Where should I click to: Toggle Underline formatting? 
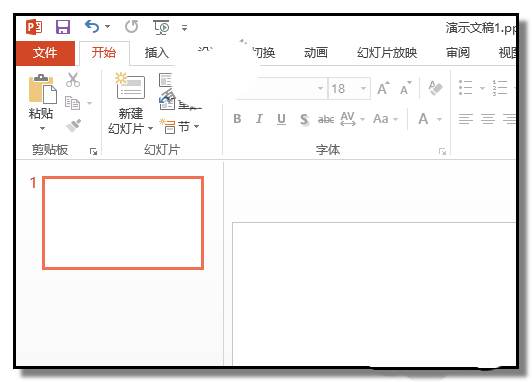pos(281,119)
